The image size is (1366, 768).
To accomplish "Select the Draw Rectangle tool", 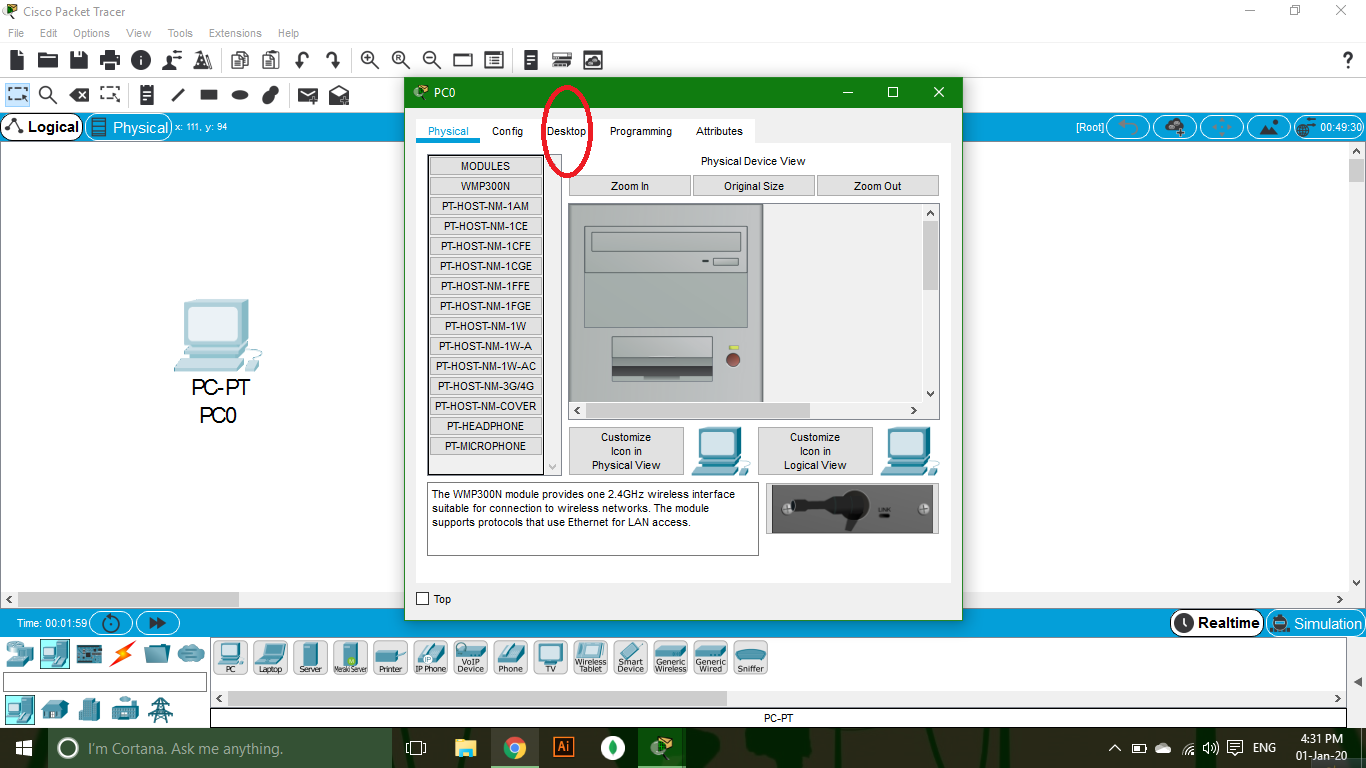I will pyautogui.click(x=209, y=95).
